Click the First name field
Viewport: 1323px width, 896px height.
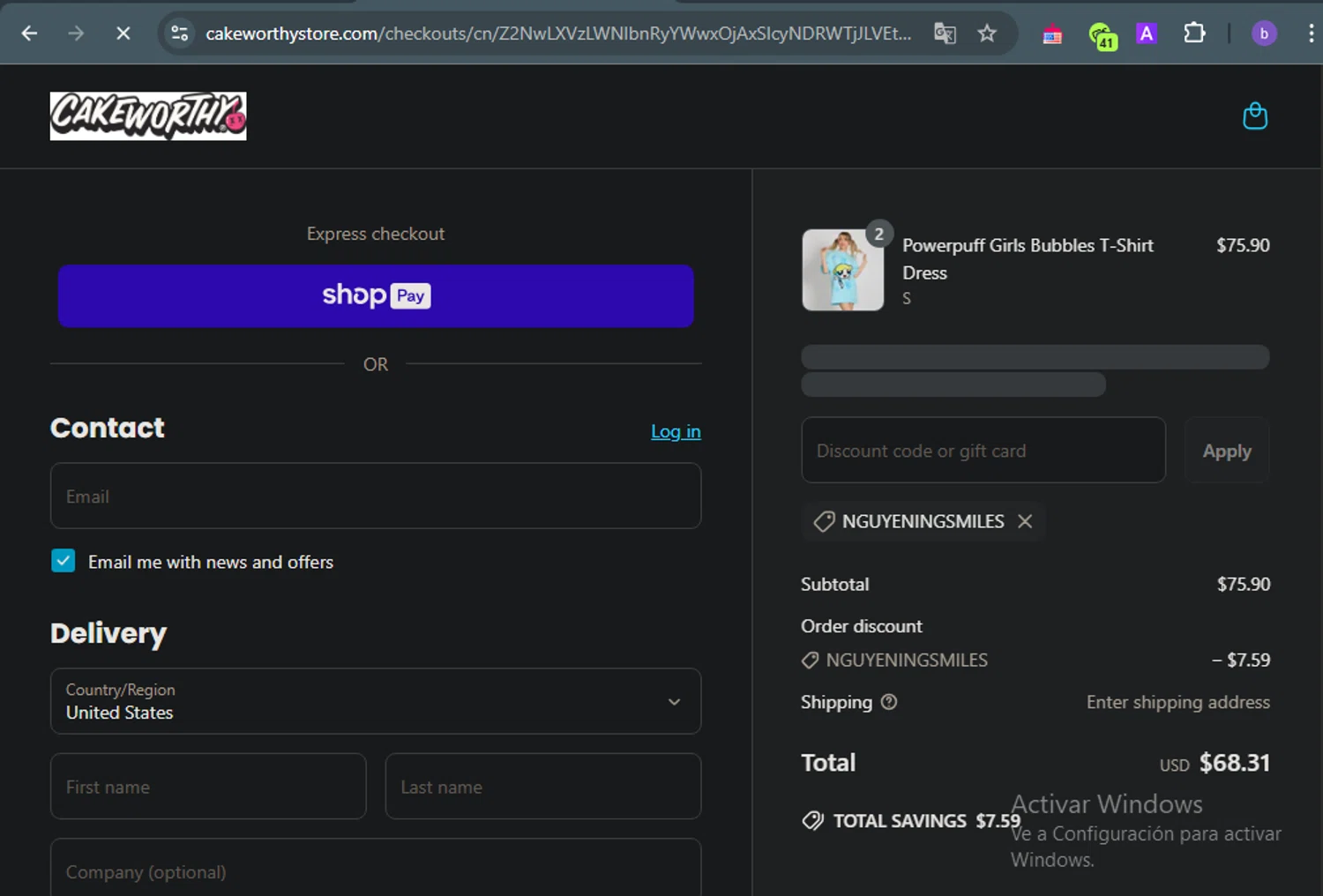[208, 786]
